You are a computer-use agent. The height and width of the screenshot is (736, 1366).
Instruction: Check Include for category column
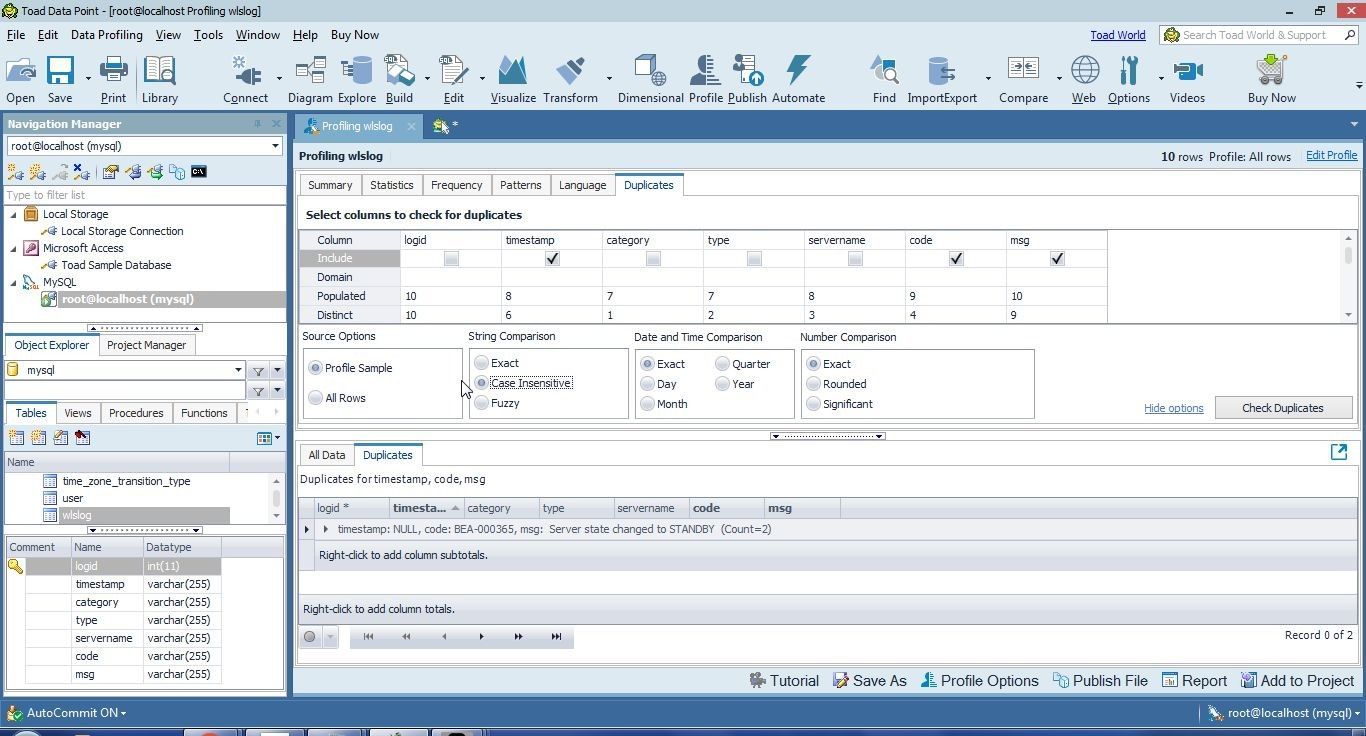point(653,259)
